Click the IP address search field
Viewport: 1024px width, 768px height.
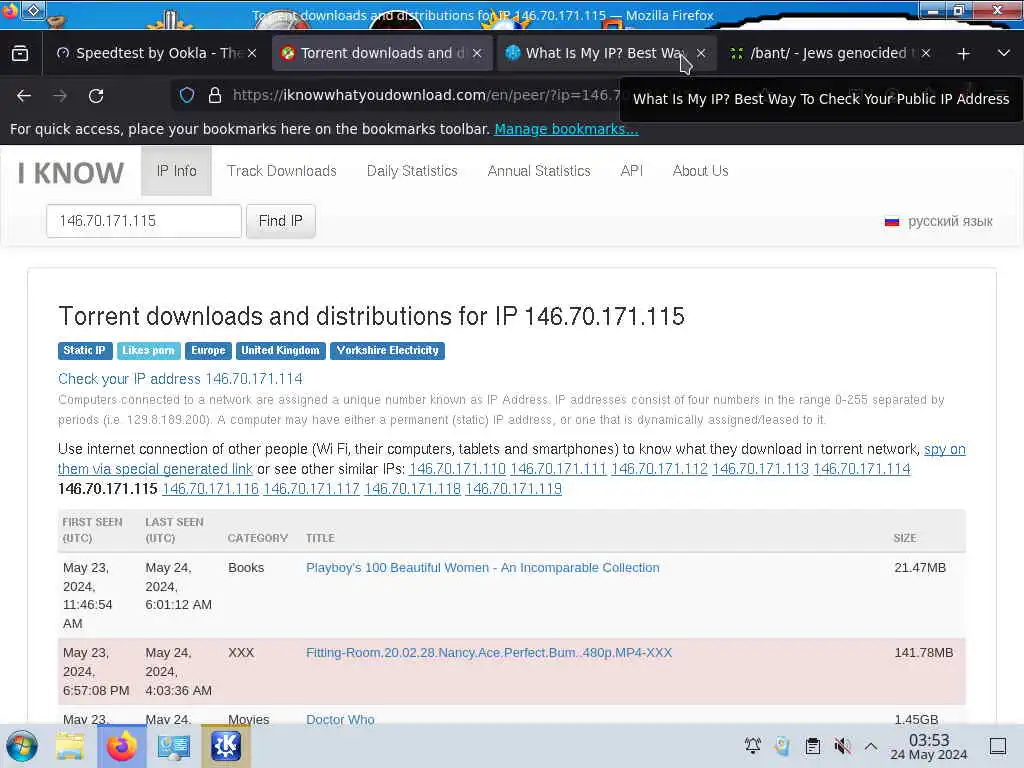tap(144, 221)
